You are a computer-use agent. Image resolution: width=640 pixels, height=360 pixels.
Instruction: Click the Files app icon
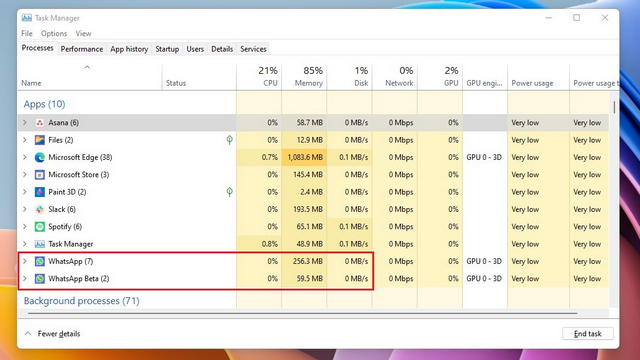[40, 140]
